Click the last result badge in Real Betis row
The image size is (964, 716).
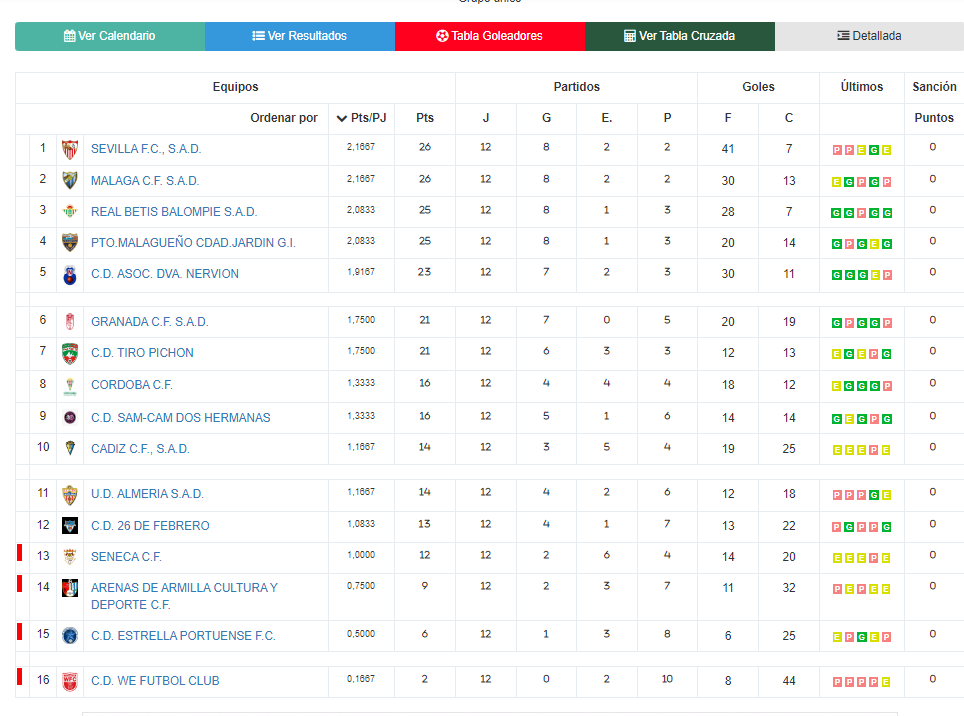887,213
